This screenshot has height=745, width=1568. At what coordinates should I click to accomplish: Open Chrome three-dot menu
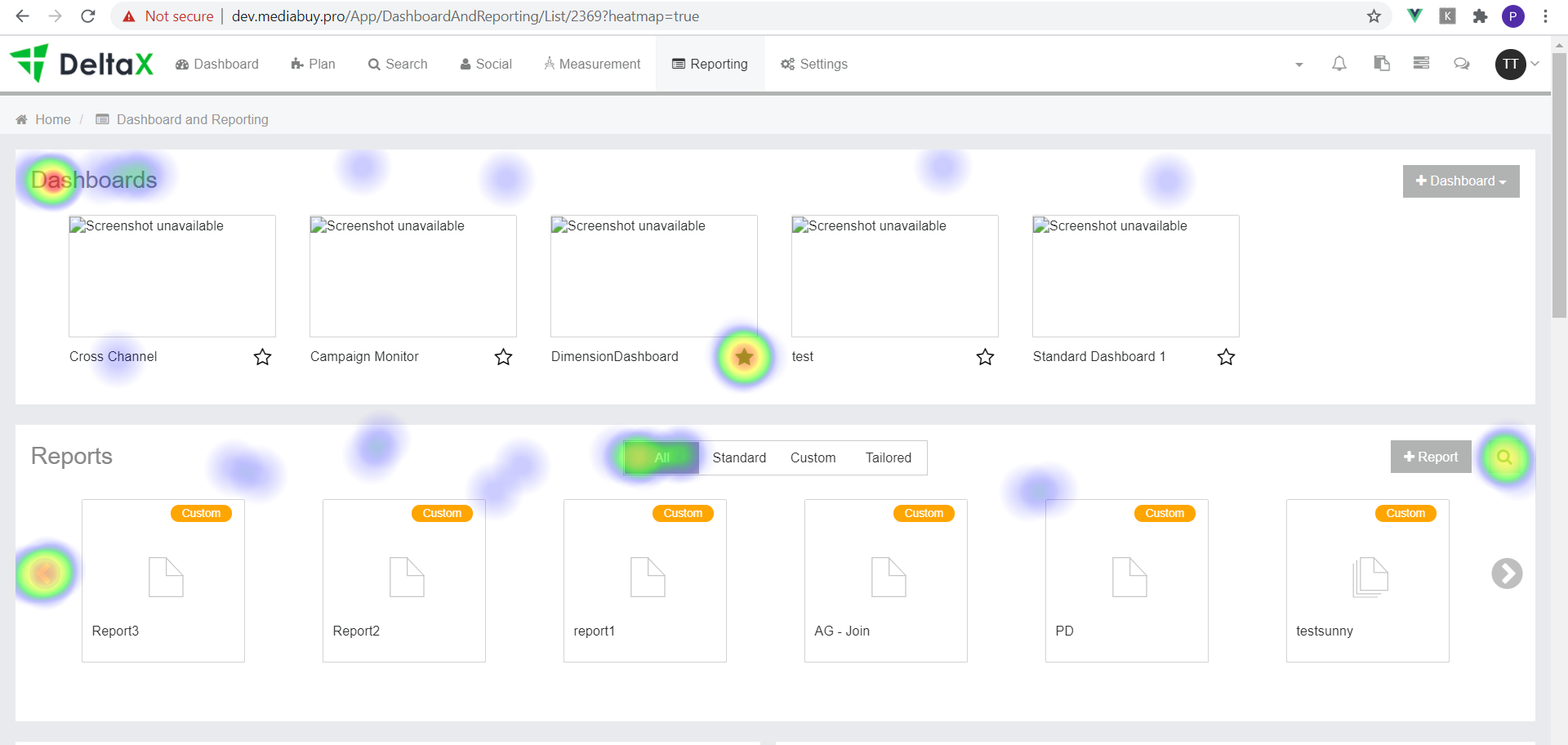click(1545, 16)
